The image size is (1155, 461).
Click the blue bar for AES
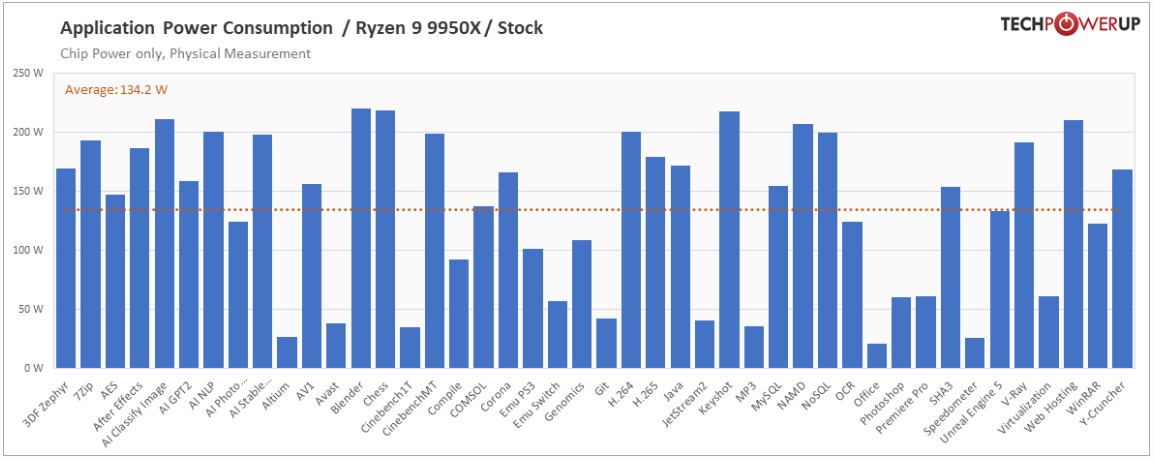pyautogui.click(x=115, y=281)
